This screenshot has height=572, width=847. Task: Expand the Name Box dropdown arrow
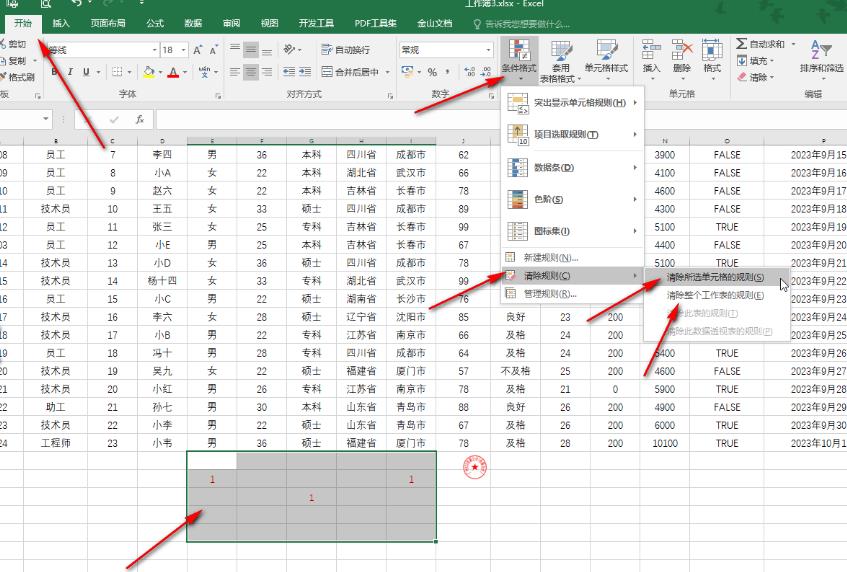[45, 119]
